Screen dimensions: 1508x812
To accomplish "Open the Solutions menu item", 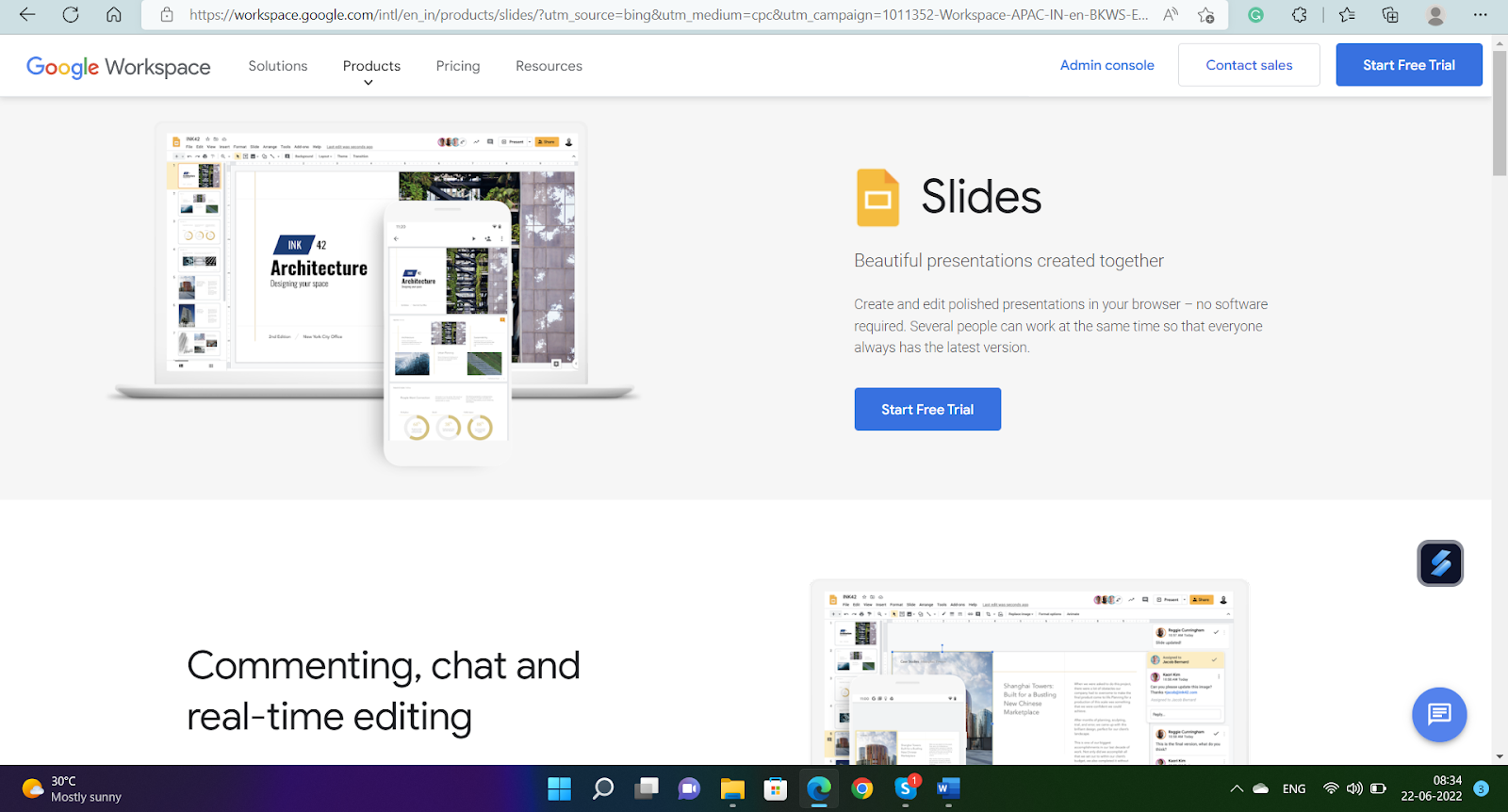I will [x=278, y=66].
